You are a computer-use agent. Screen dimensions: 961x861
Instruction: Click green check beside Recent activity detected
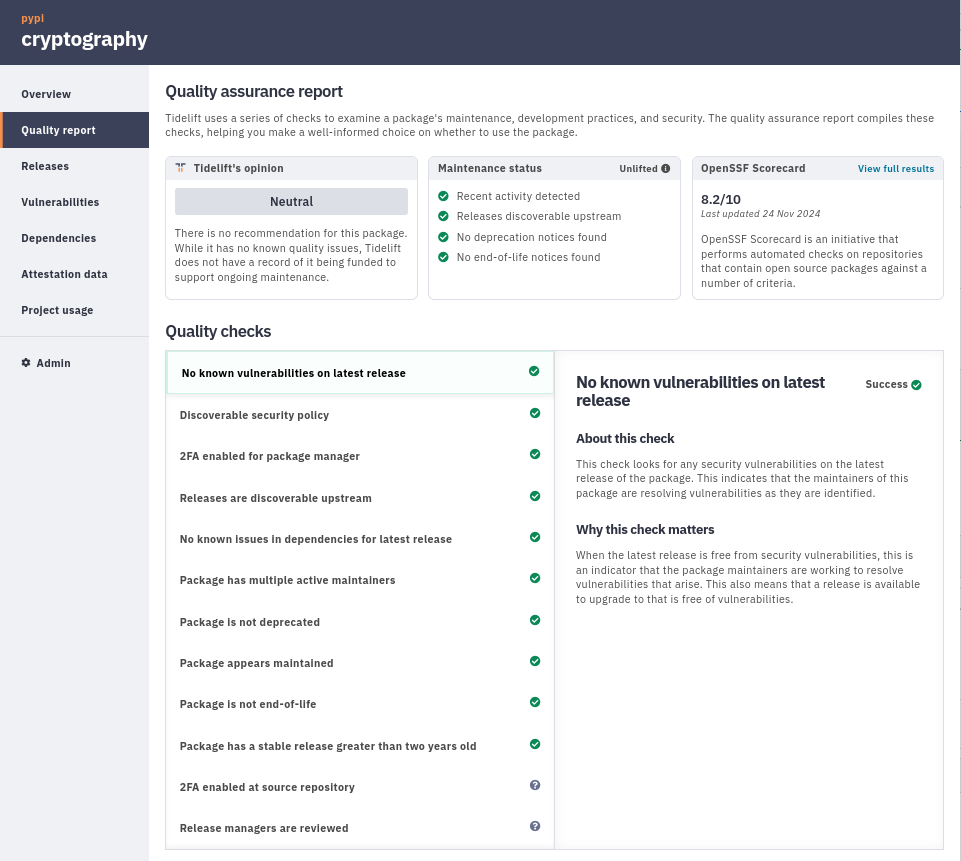click(x=443, y=196)
